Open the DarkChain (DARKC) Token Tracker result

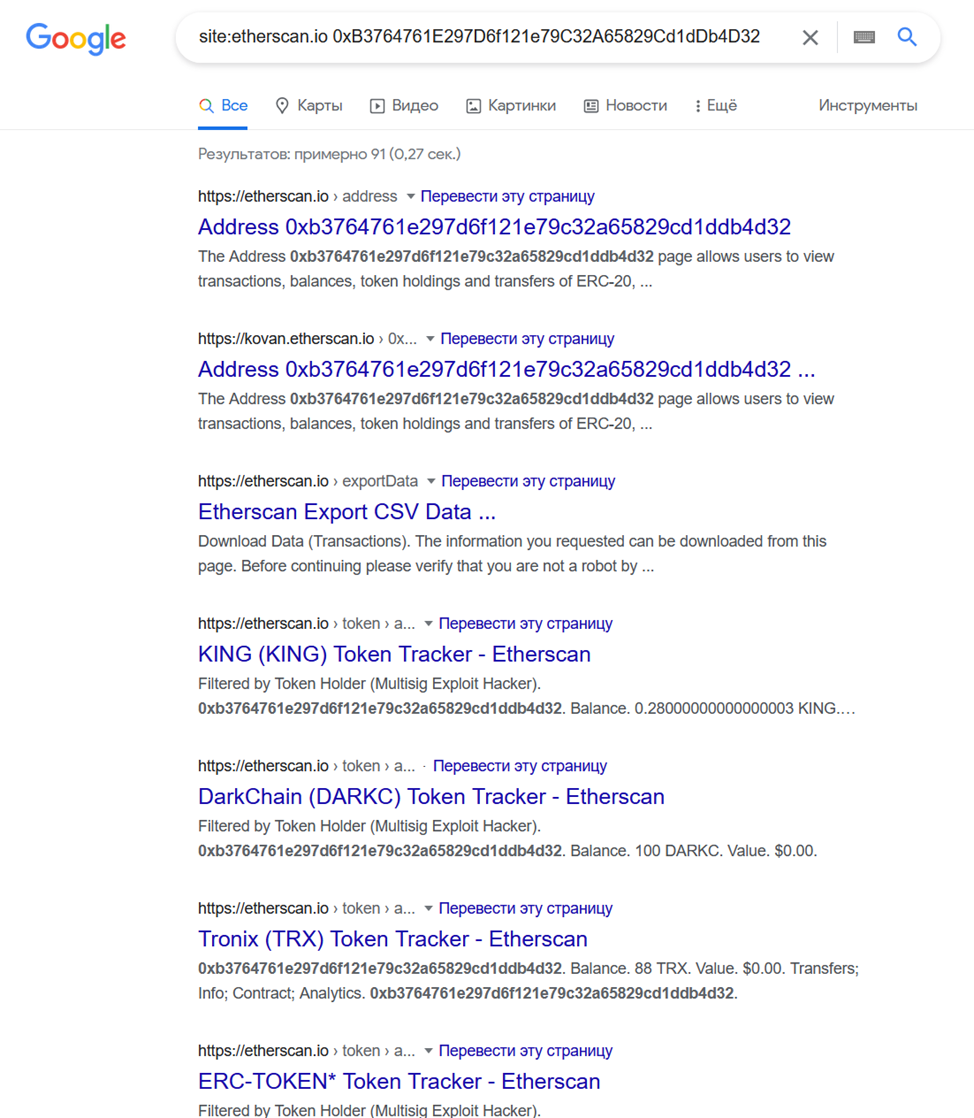430,796
